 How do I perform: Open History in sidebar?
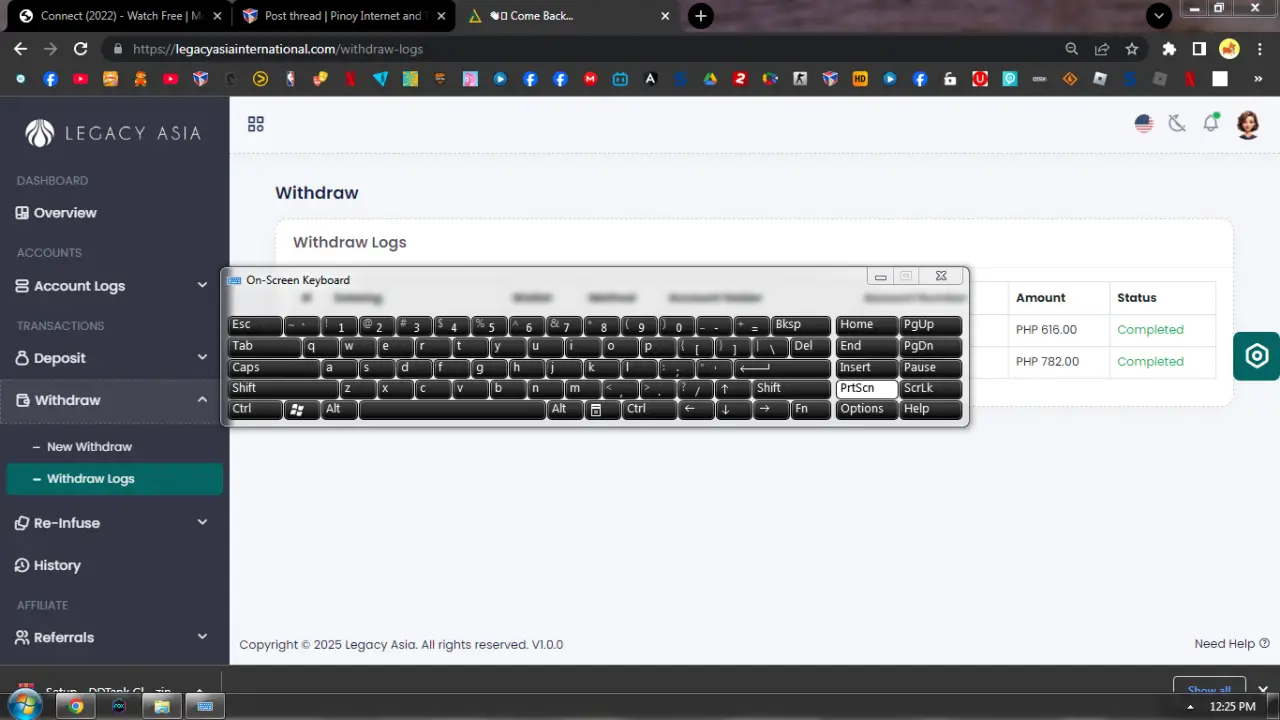48,565
